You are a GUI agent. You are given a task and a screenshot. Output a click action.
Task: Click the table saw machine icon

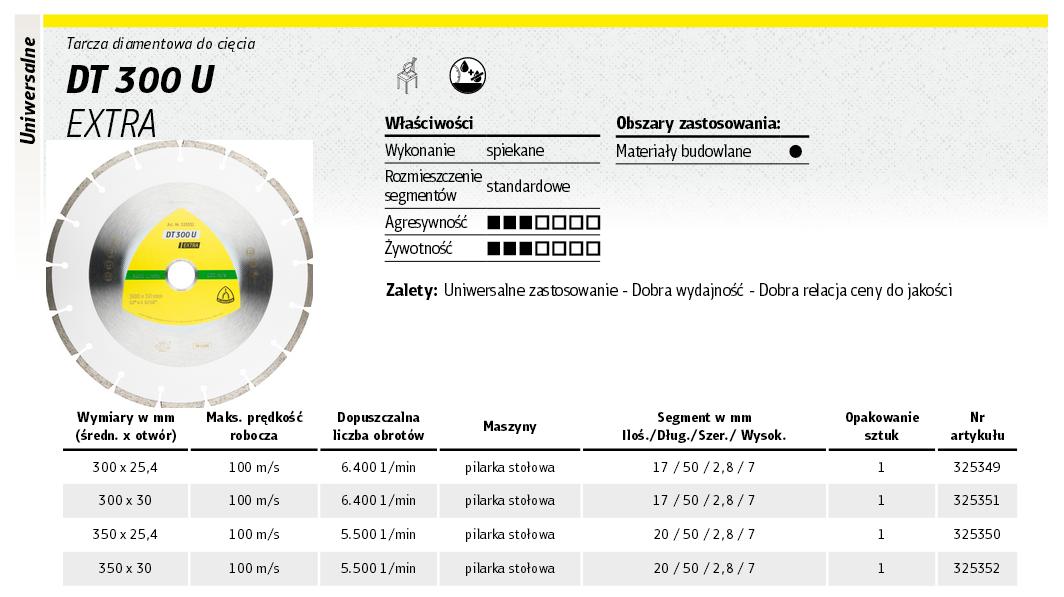408,75
